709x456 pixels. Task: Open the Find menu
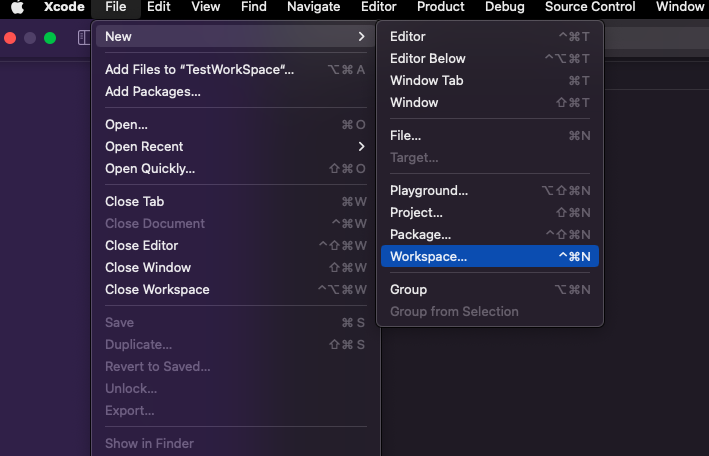pos(254,7)
